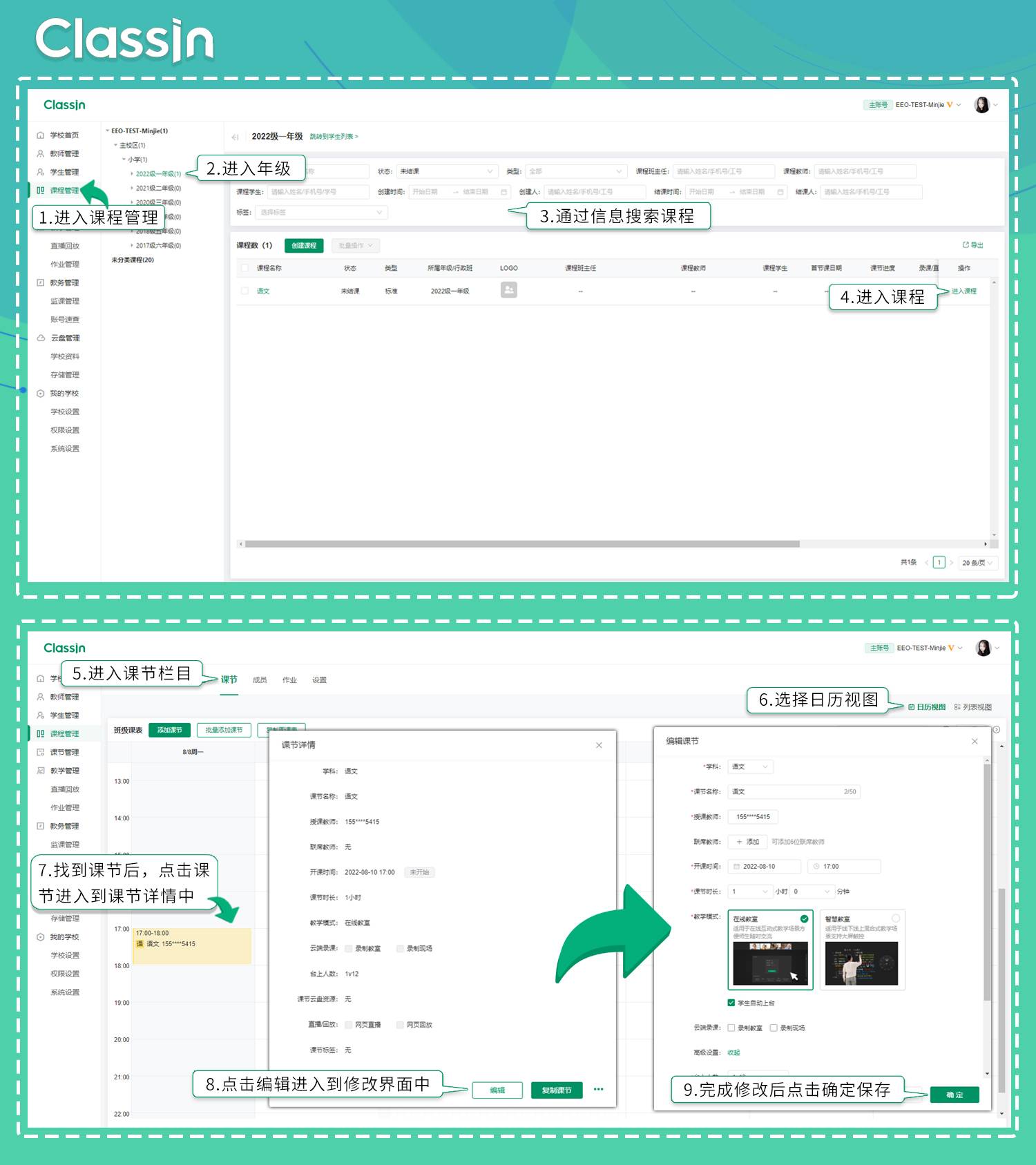
Task: Tick the checkbox of the 语文 course row
Action: (244, 291)
